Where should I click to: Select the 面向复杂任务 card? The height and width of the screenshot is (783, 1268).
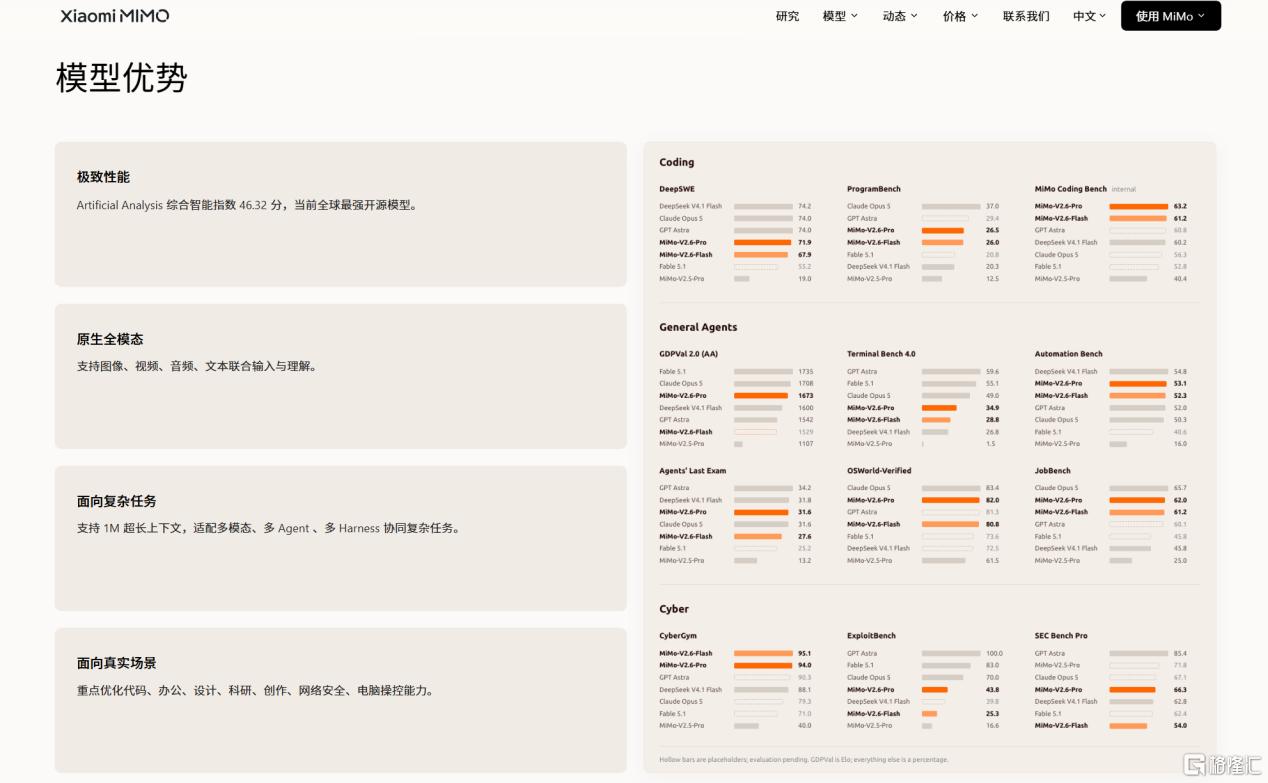(x=341, y=538)
